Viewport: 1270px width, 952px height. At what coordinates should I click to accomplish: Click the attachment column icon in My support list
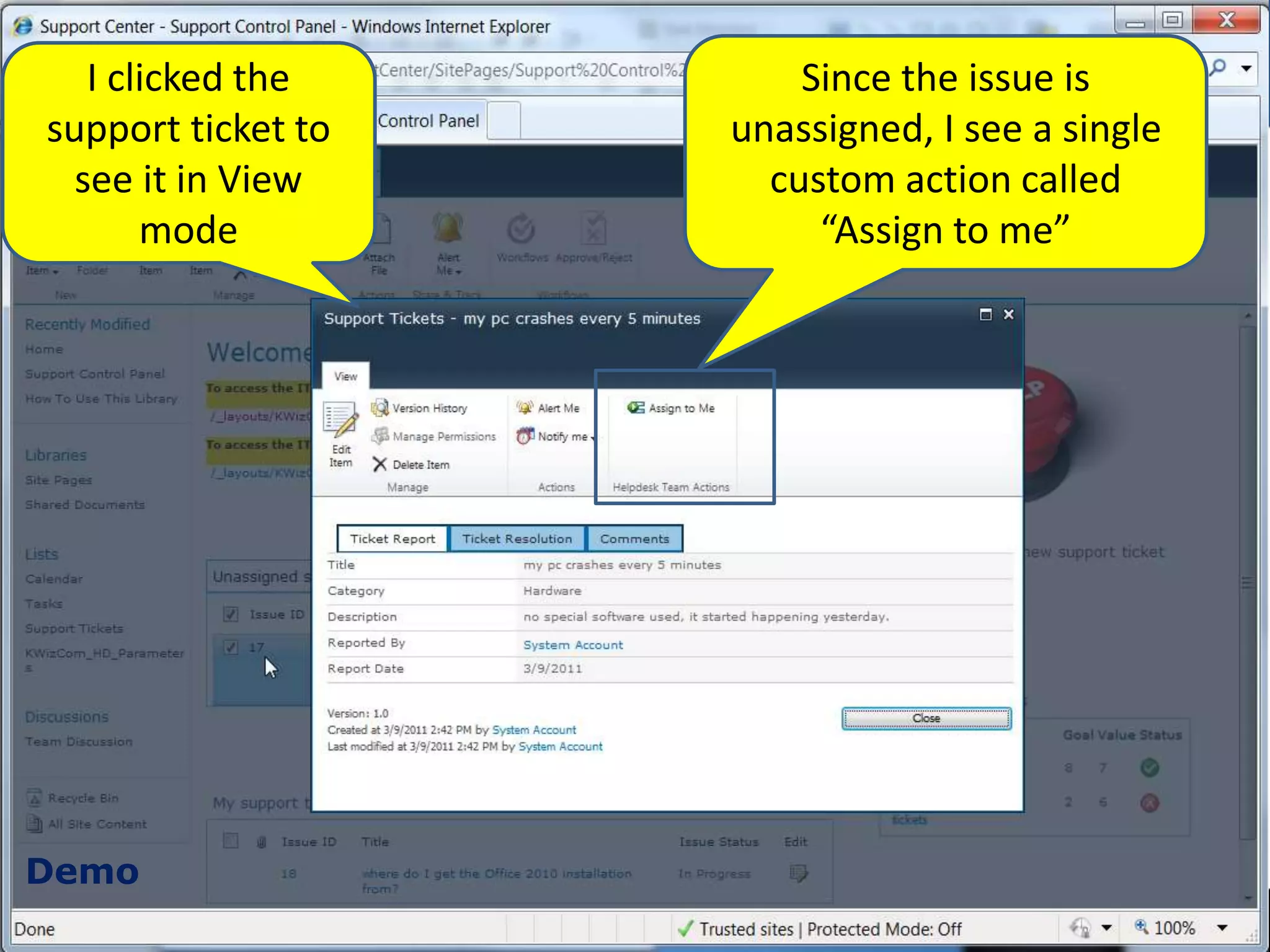261,842
